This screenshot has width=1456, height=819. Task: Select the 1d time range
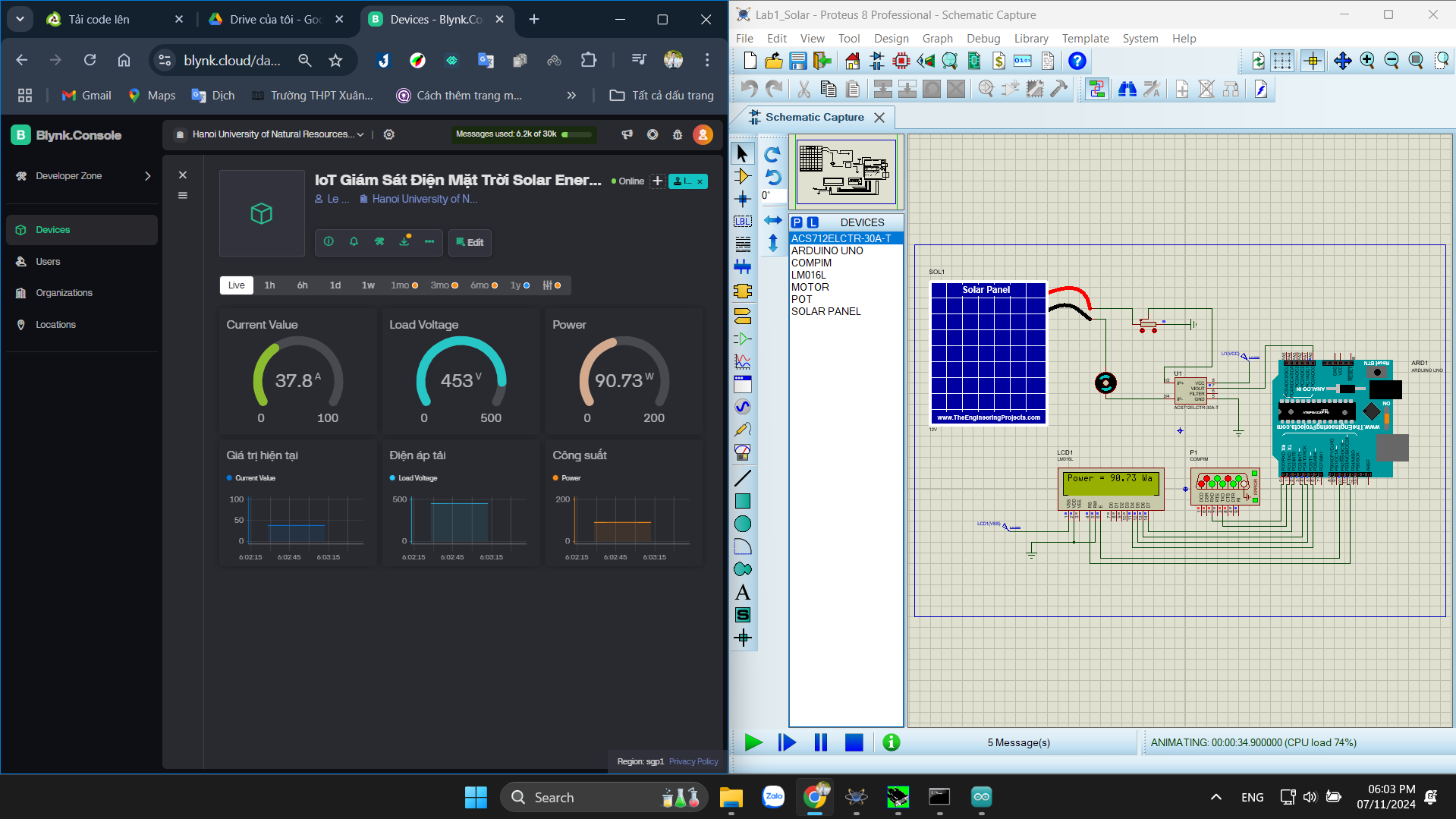335,285
